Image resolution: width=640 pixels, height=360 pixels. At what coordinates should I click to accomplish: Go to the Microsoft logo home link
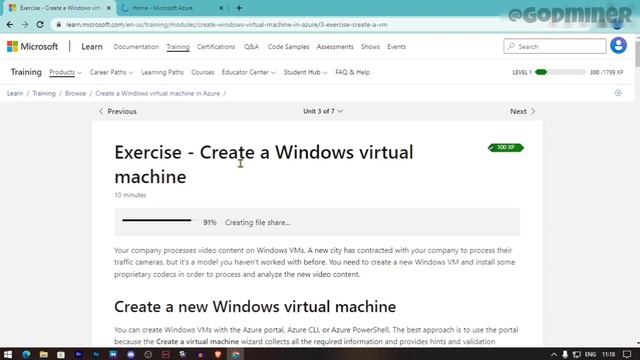point(32,47)
